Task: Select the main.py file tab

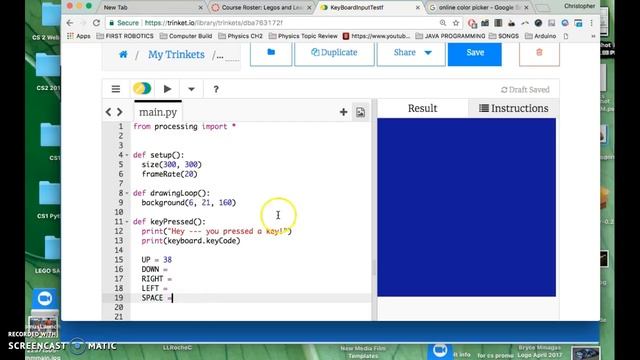Action: [158, 112]
